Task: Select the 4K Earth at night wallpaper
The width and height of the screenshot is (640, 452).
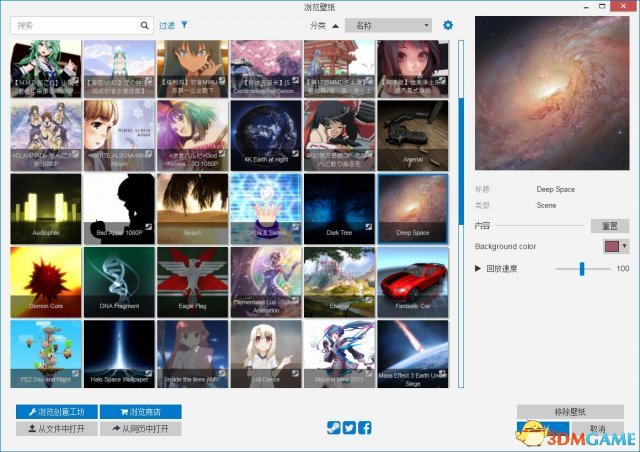Action: coord(266,136)
